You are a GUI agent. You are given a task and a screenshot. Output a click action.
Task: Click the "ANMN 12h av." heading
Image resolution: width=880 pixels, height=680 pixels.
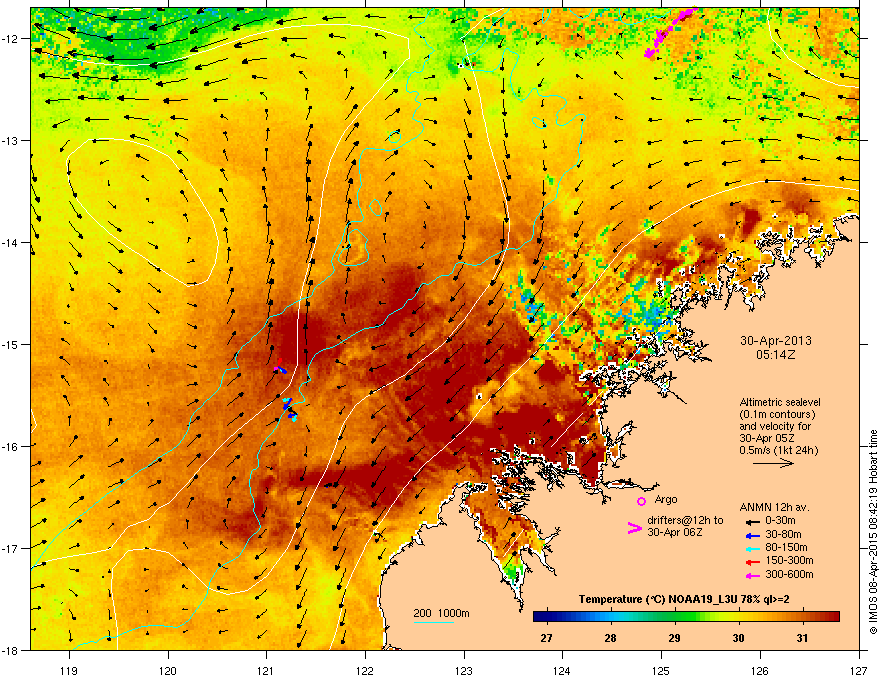pyautogui.click(x=774, y=507)
